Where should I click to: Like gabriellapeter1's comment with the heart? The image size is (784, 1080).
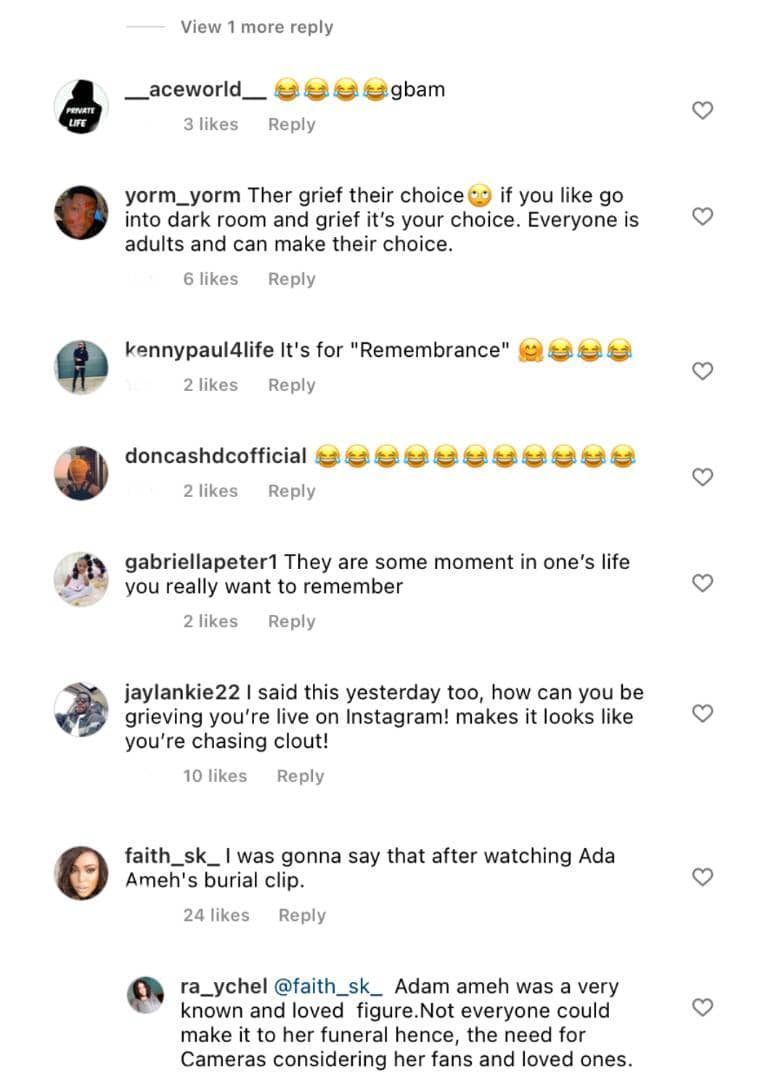pos(703,582)
